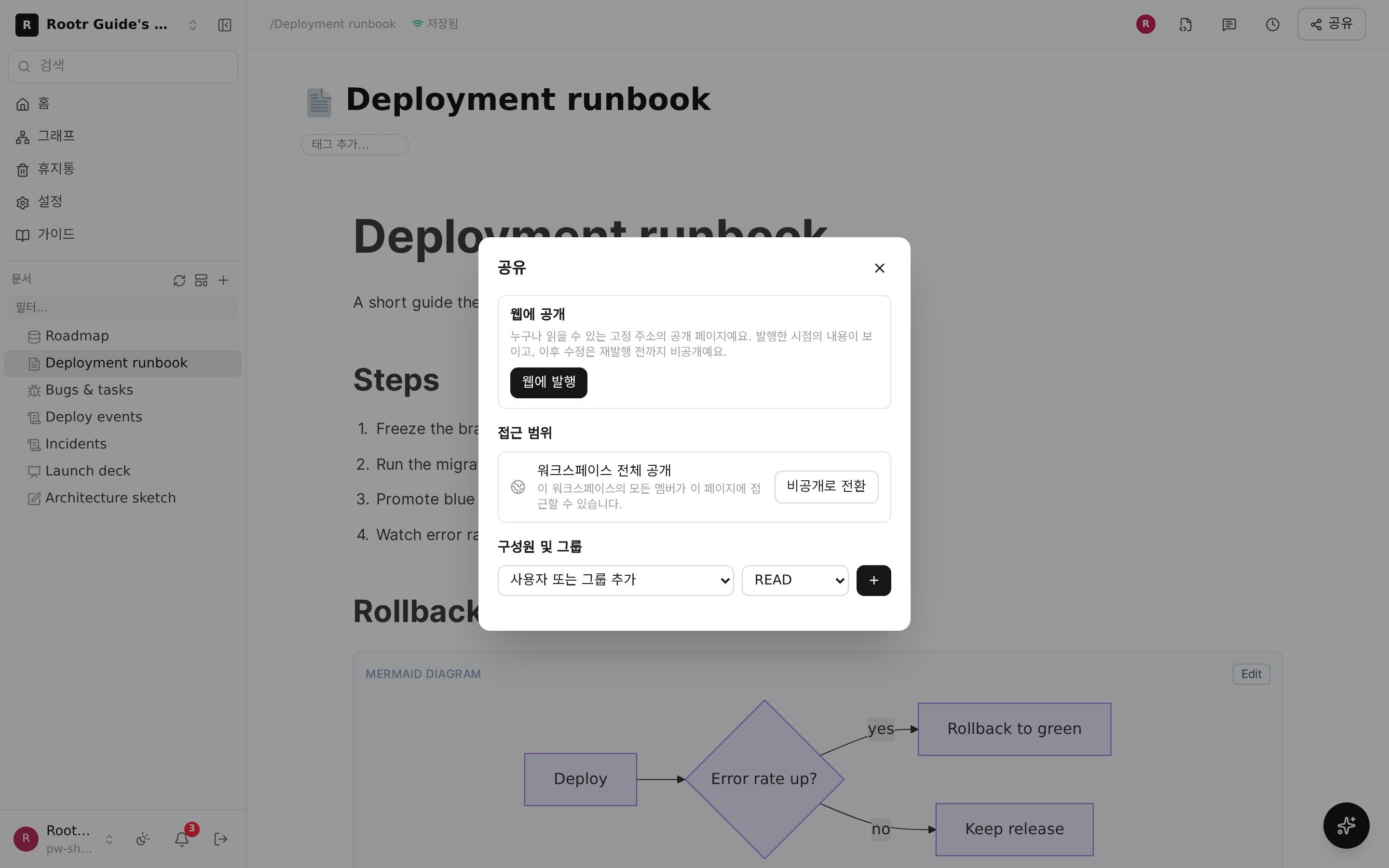This screenshot has width=1389, height=868.
Task: Add member with the plus button
Action: [x=873, y=581]
